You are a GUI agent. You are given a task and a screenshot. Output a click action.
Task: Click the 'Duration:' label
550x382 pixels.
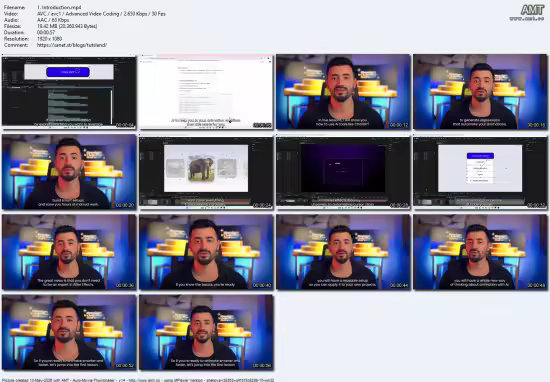[14, 32]
